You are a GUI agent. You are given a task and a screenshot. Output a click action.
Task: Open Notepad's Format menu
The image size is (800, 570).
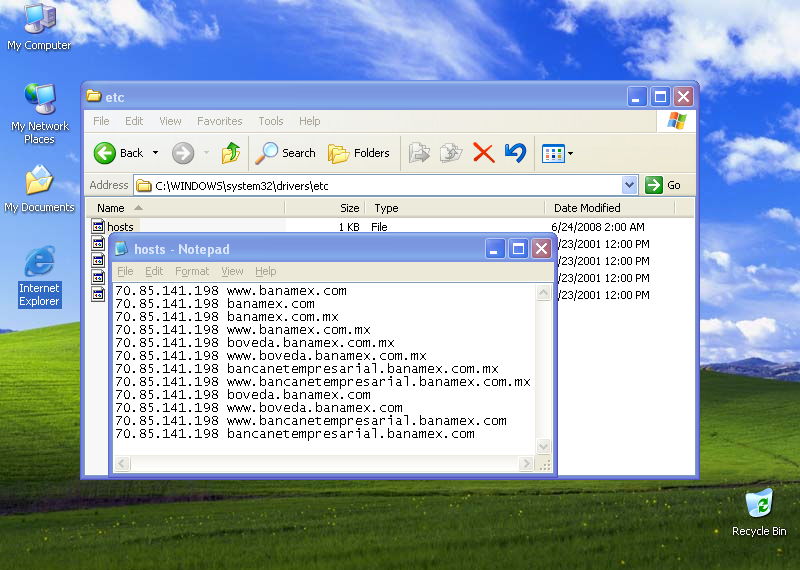[x=192, y=271]
